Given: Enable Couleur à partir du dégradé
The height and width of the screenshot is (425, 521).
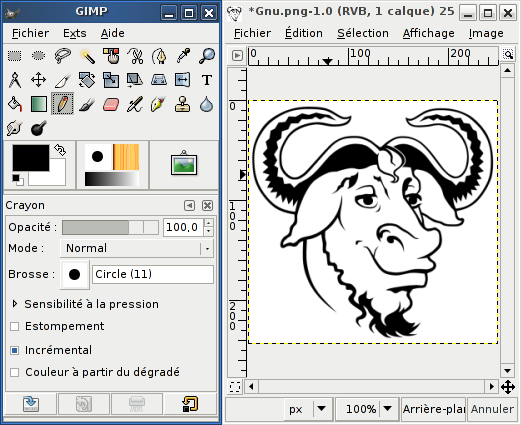Looking at the screenshot, I should [x=14, y=372].
